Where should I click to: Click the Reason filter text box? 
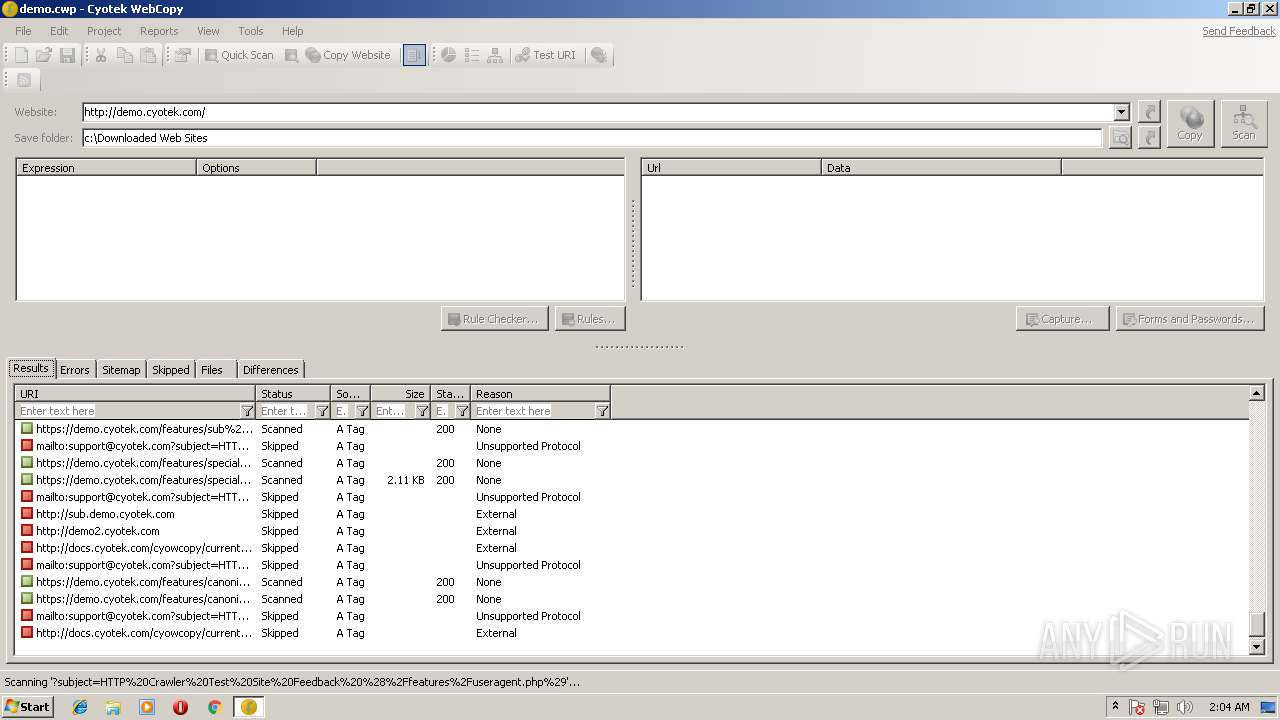coord(534,411)
